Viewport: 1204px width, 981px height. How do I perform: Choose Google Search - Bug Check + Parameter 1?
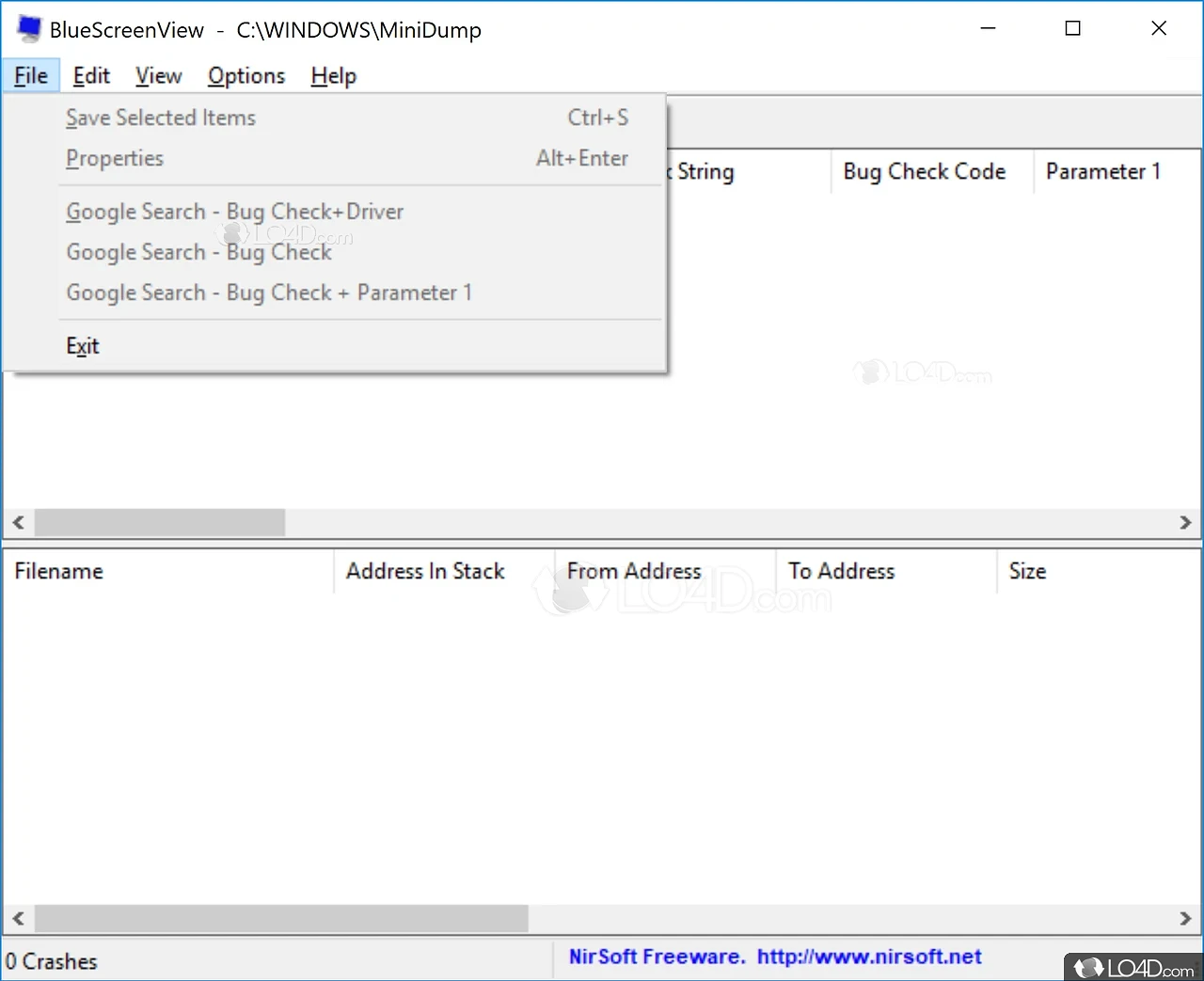270,293
